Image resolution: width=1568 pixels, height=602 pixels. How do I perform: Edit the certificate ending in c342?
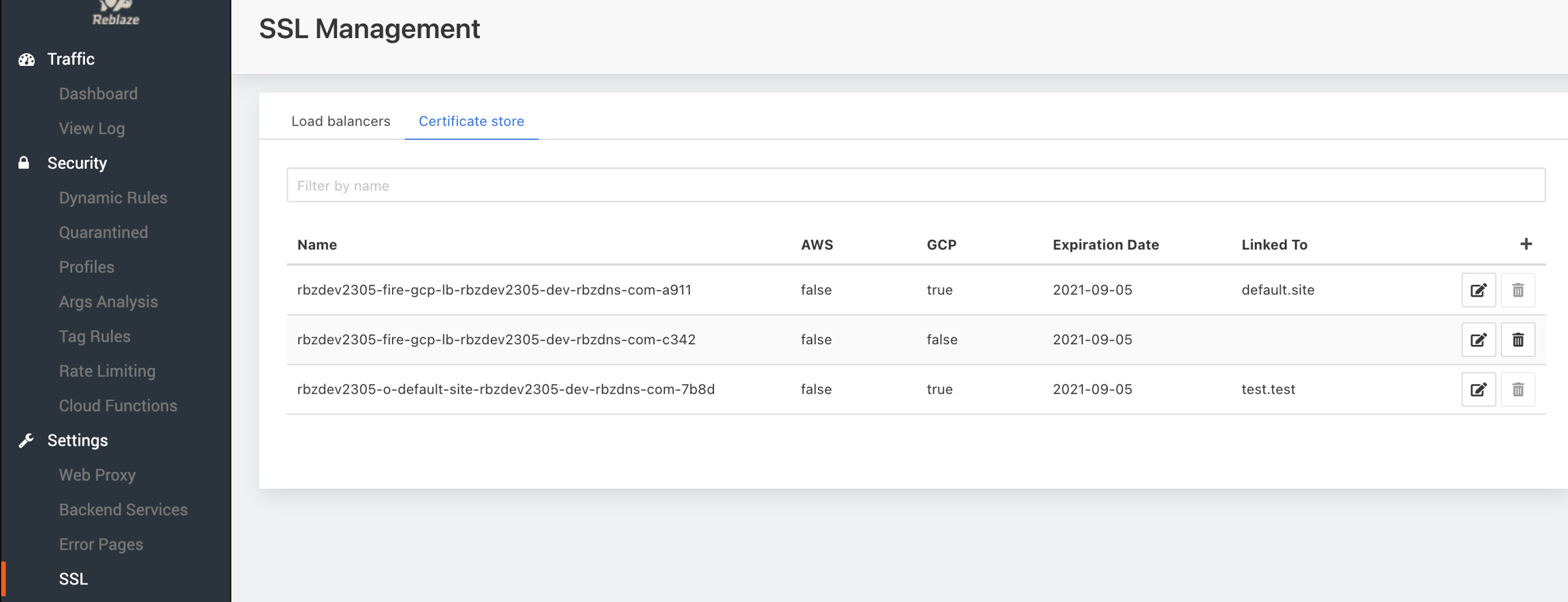[1478, 340]
